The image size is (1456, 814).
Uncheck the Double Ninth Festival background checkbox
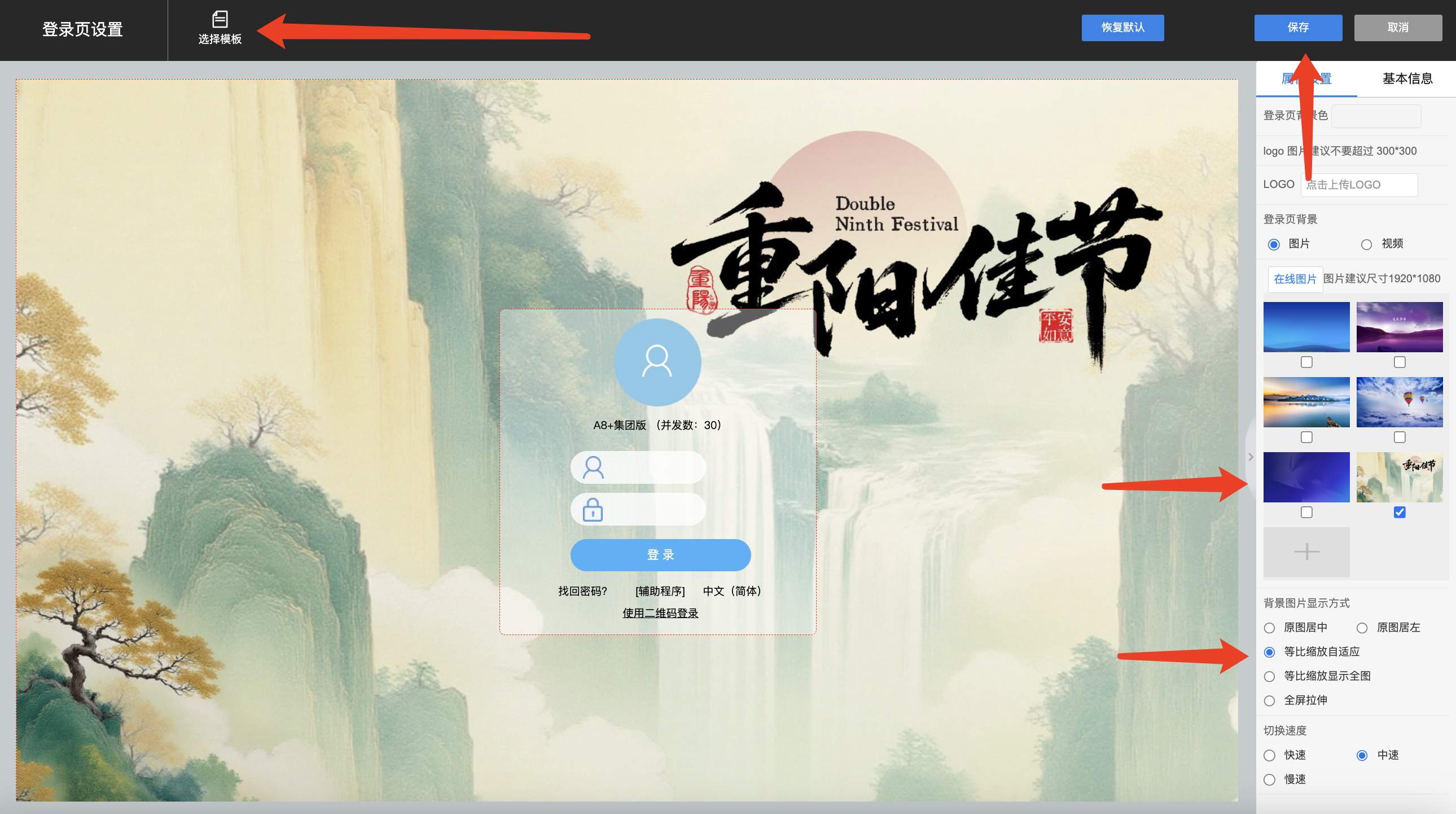1399,512
